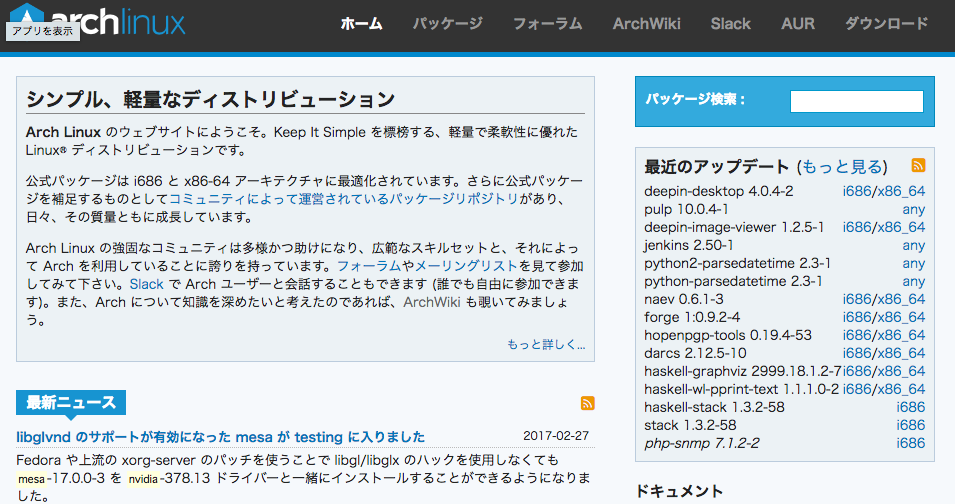Click the 最新ニュース heading tag
This screenshot has width=955, height=504.
pyautogui.click(x=71, y=402)
